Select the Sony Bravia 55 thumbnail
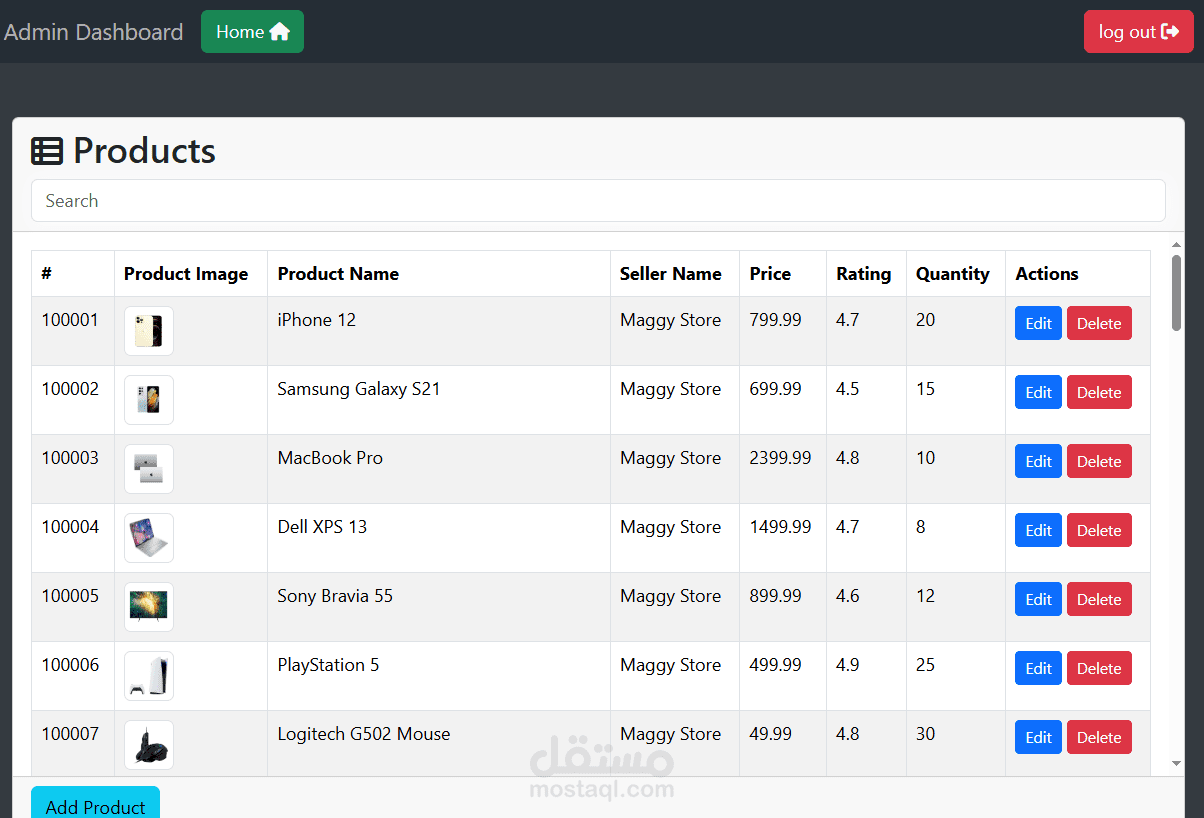The width and height of the screenshot is (1204, 818). (x=149, y=607)
